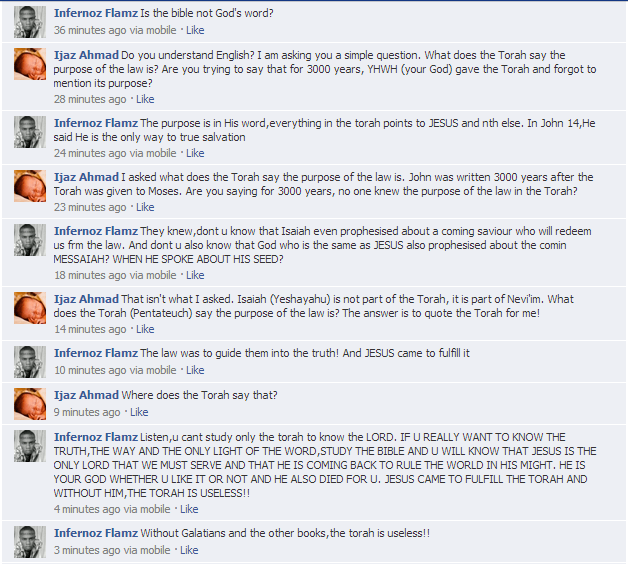Like the 'Where does the Torah say that?' comment
Viewport: 628px width, 564px height.
[139, 412]
